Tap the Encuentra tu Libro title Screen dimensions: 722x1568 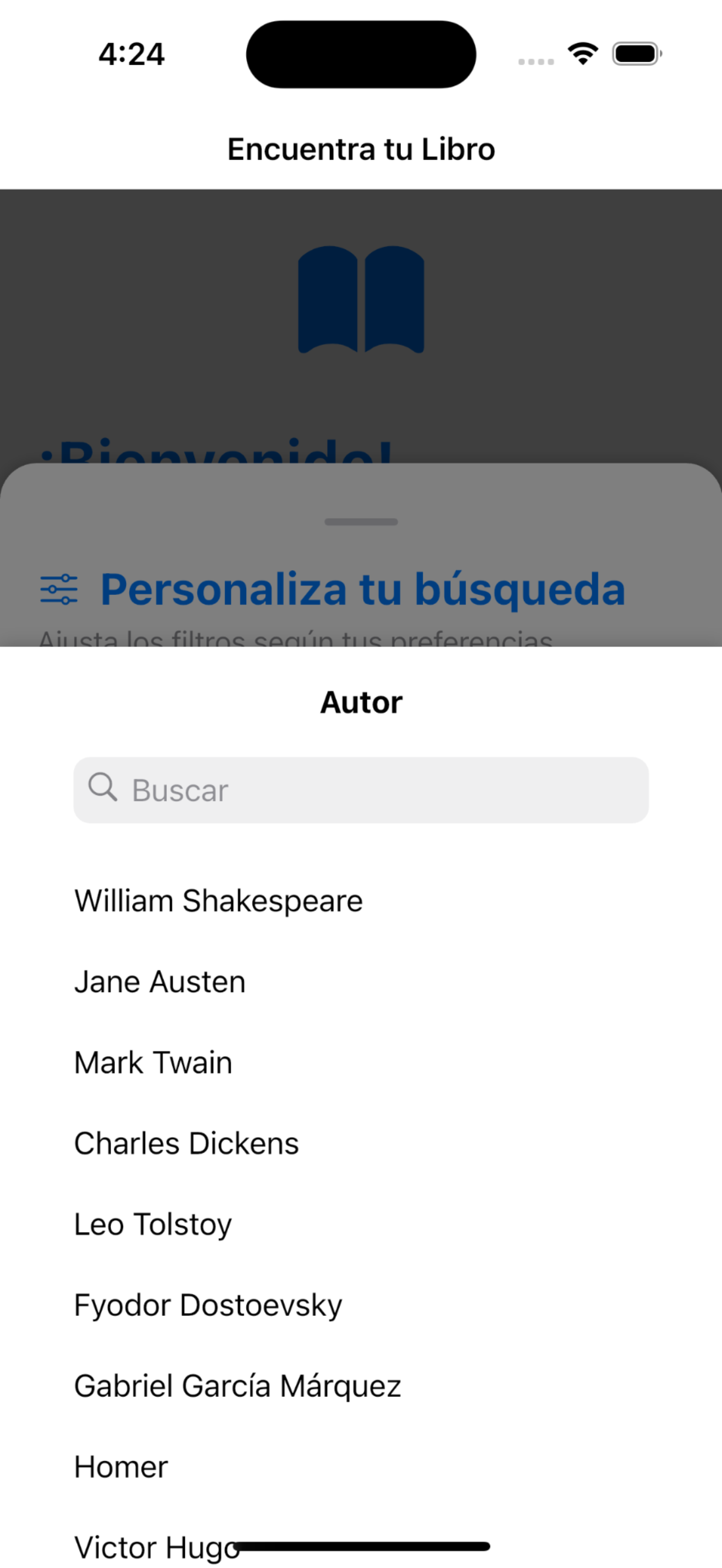click(x=361, y=149)
